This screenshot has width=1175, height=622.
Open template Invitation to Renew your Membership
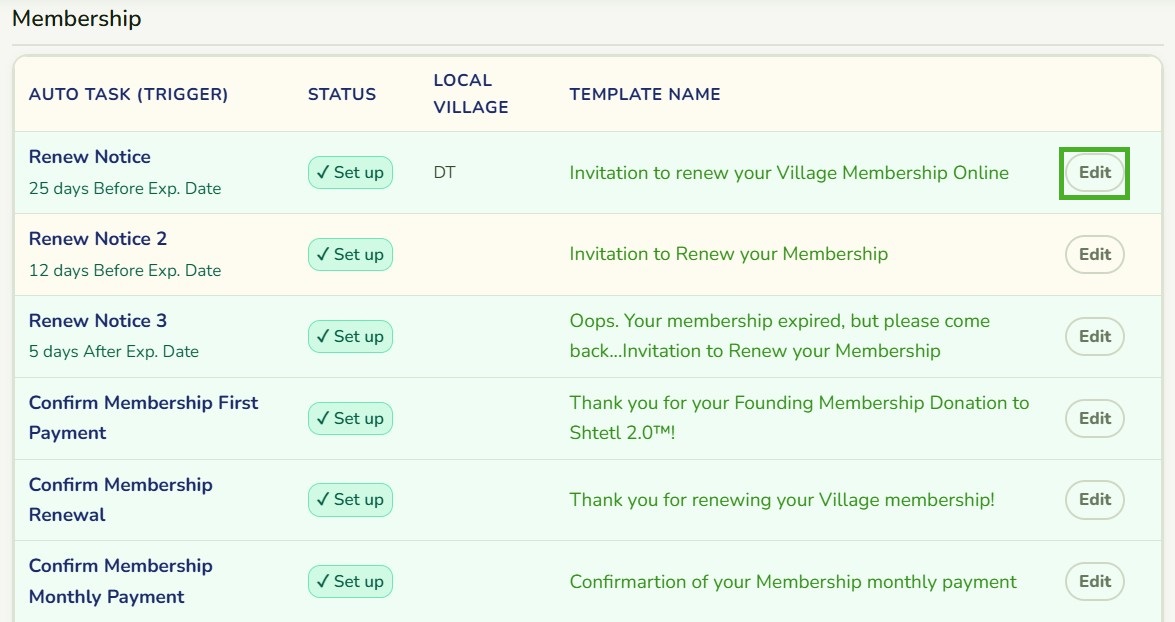728,254
